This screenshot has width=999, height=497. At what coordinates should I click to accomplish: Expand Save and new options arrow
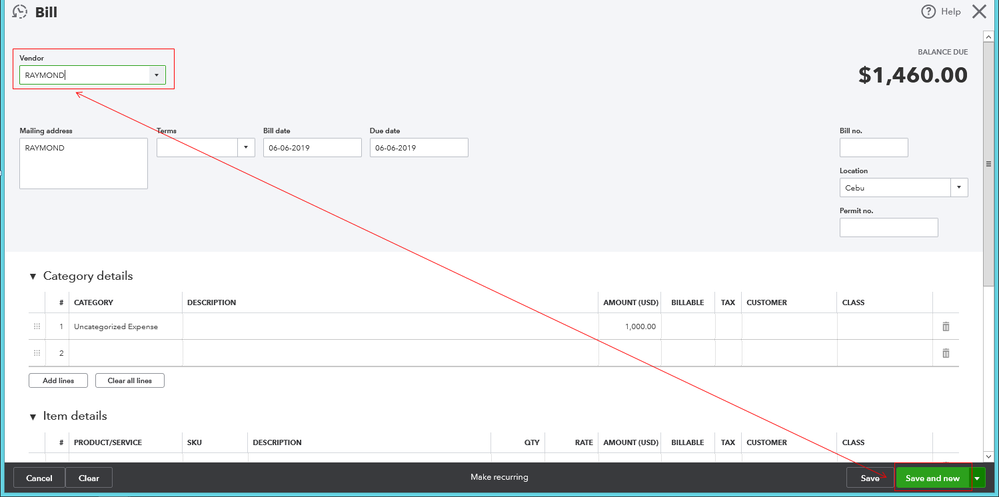pos(977,478)
